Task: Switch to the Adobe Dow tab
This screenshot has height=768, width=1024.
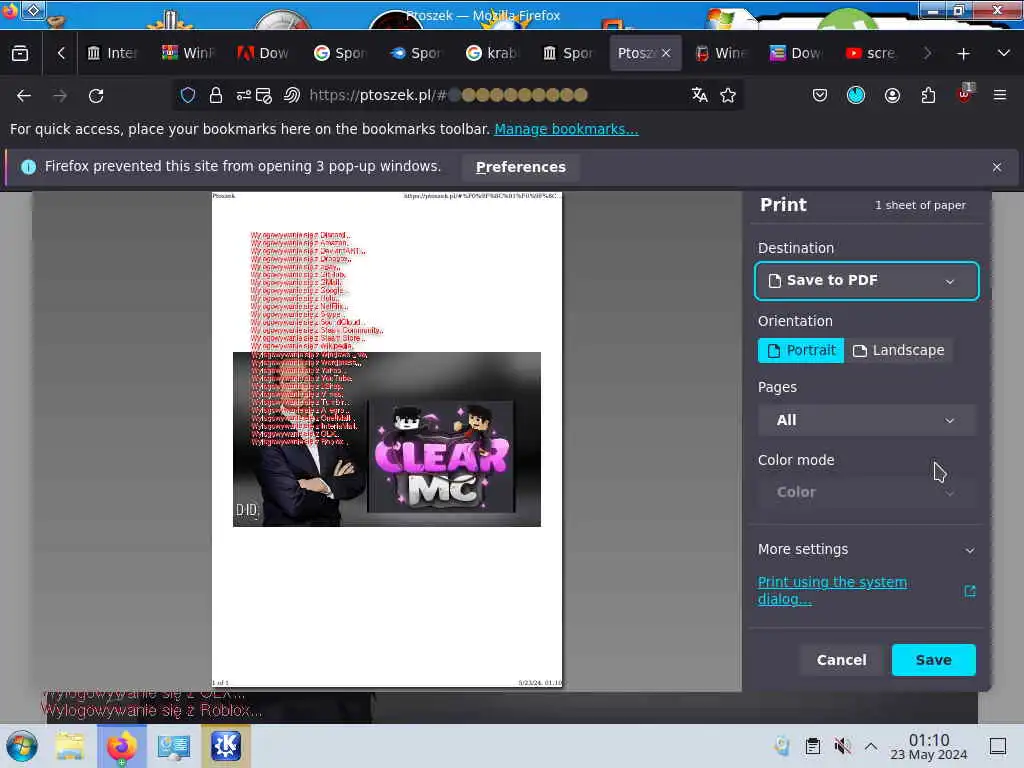Action: (x=263, y=54)
